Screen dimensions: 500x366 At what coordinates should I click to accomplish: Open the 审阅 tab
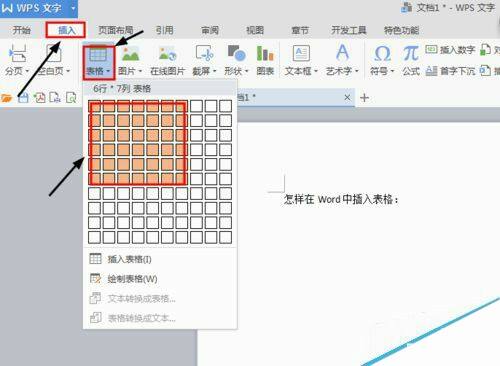click(x=210, y=30)
